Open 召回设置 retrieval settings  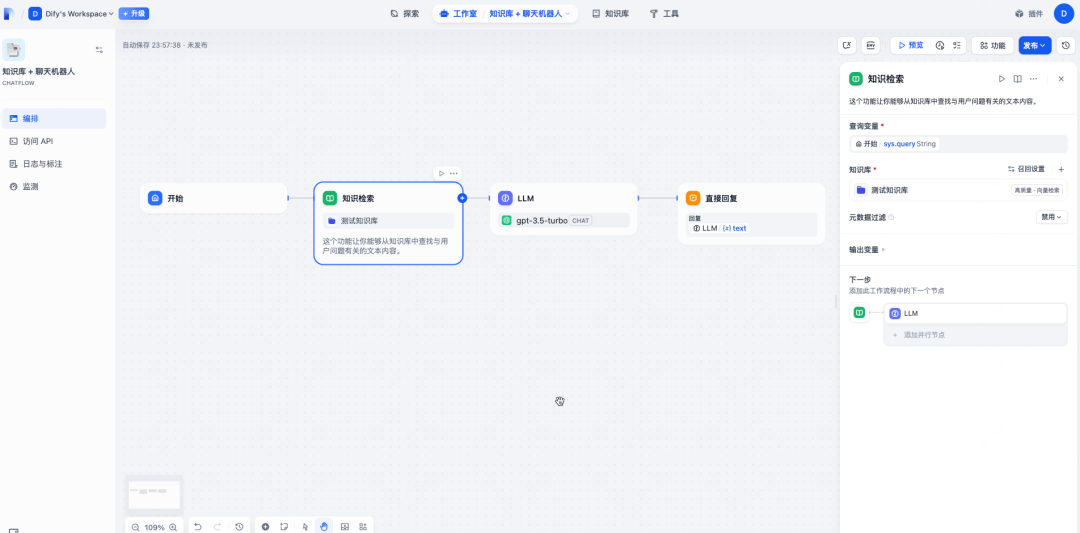click(x=1026, y=169)
